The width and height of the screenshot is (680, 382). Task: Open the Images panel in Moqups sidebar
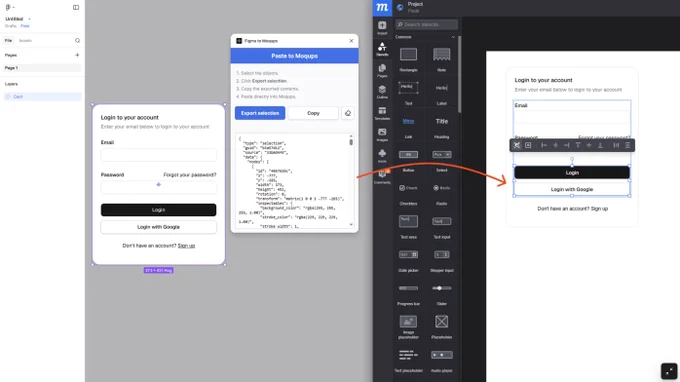(382, 134)
